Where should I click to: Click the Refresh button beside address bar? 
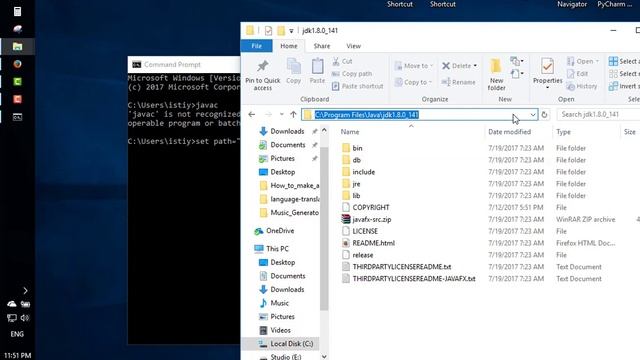tap(544, 115)
